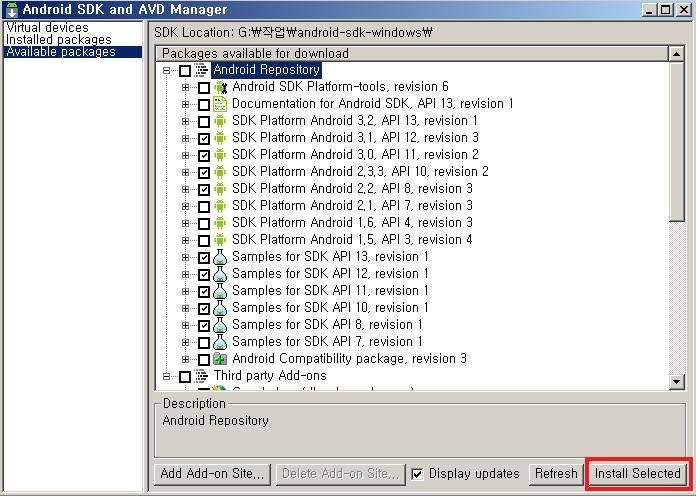Click flask icon for Samples for SDK API 10
The width and height of the screenshot is (696, 496).
[220, 308]
